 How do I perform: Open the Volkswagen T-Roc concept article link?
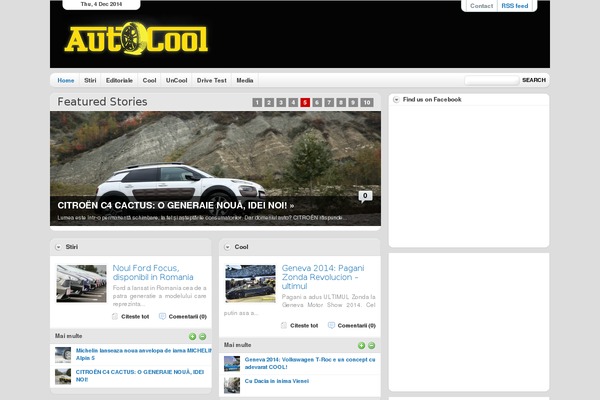310,363
